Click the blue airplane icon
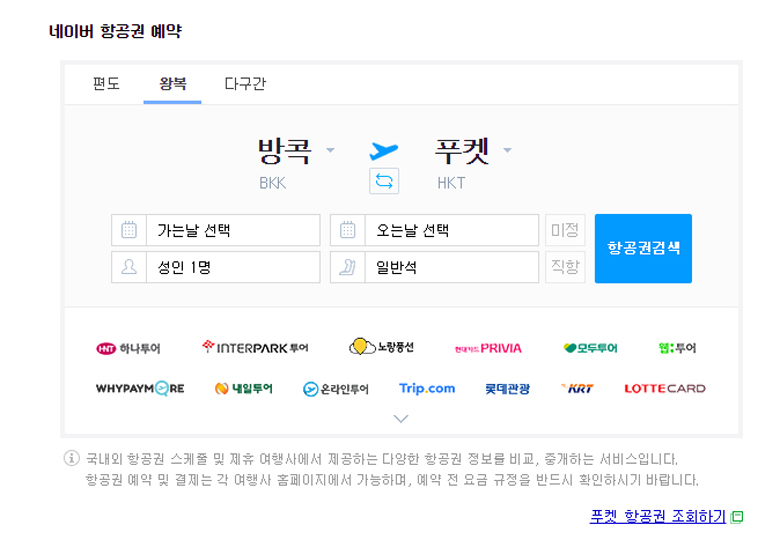Image resolution: width=780 pixels, height=547 pixels. [384, 150]
